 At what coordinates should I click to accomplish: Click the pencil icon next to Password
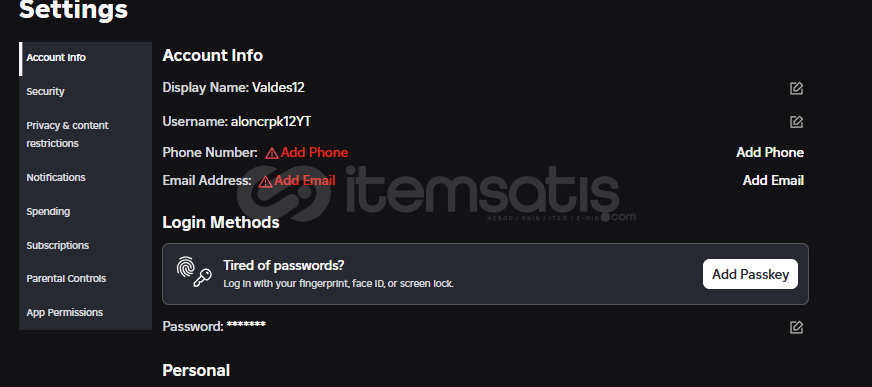pos(796,328)
